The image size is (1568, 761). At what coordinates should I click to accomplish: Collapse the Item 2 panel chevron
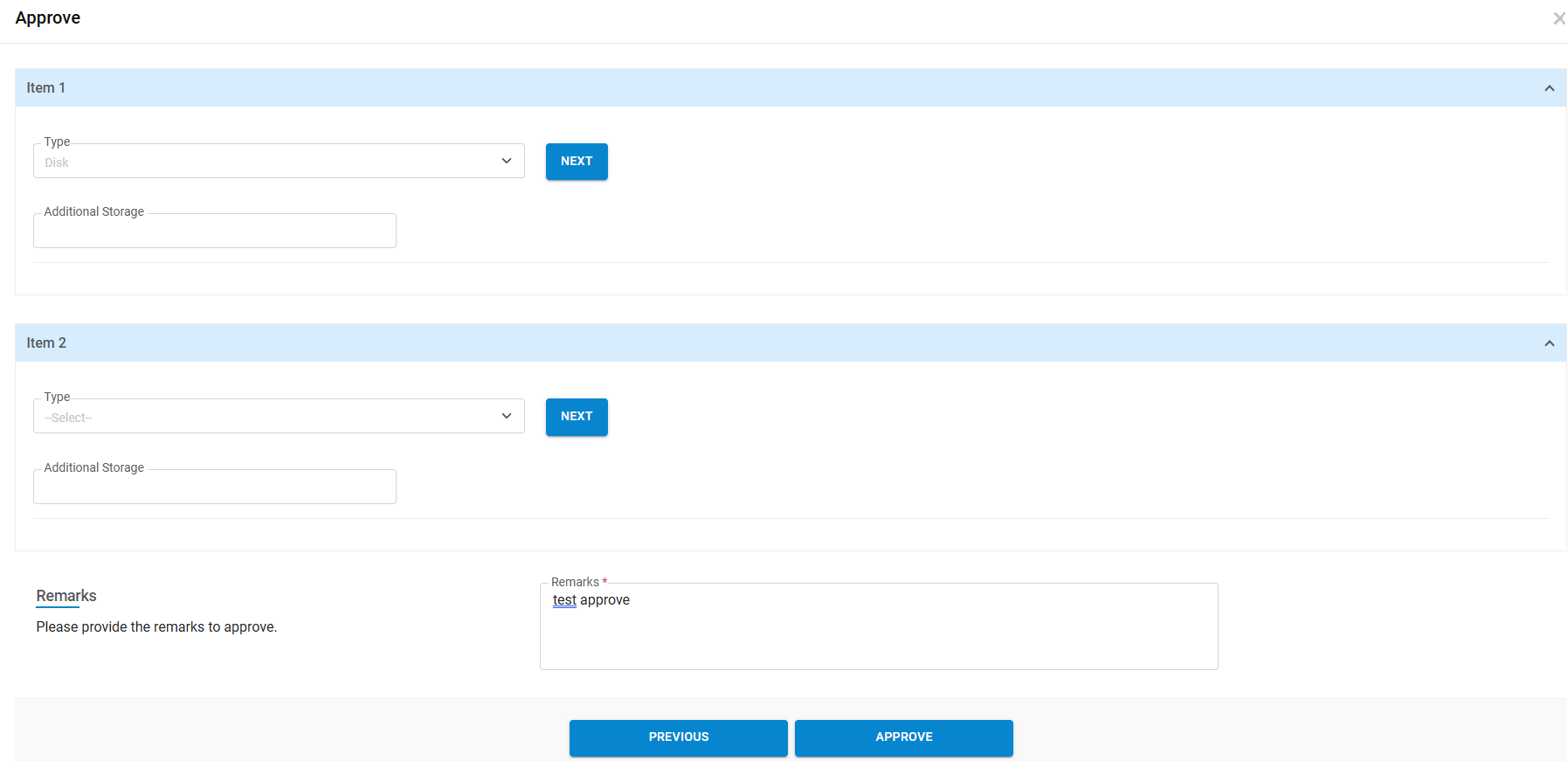tap(1549, 343)
